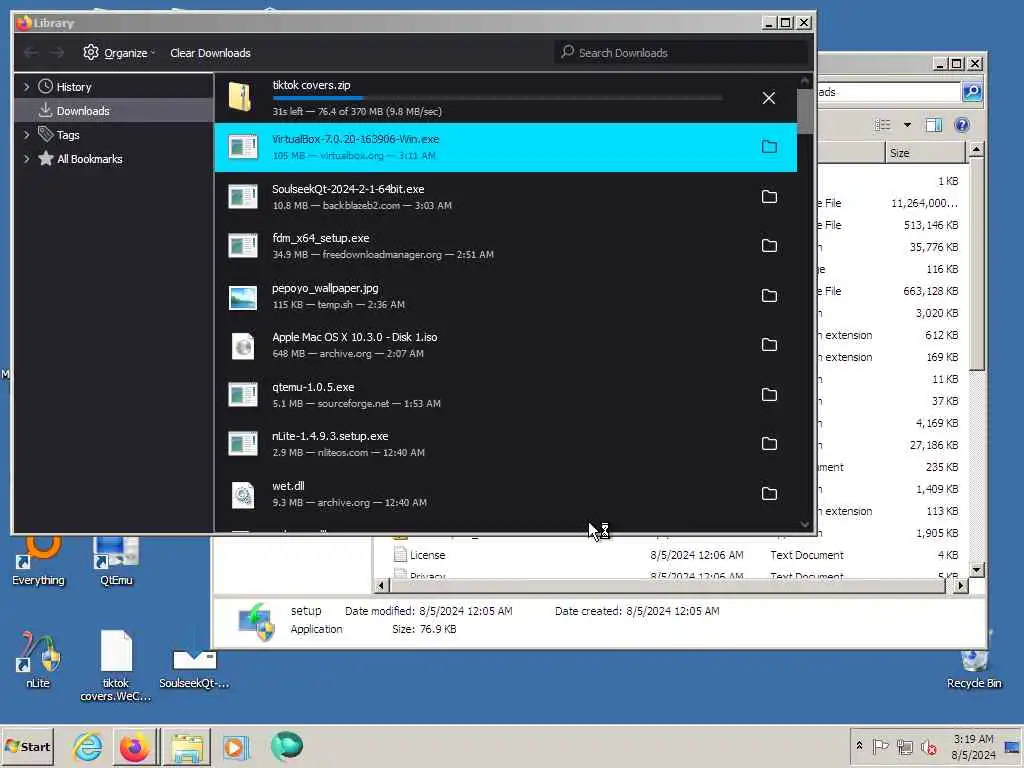Go back in Library navigation
The image size is (1024, 768).
pos(31,53)
